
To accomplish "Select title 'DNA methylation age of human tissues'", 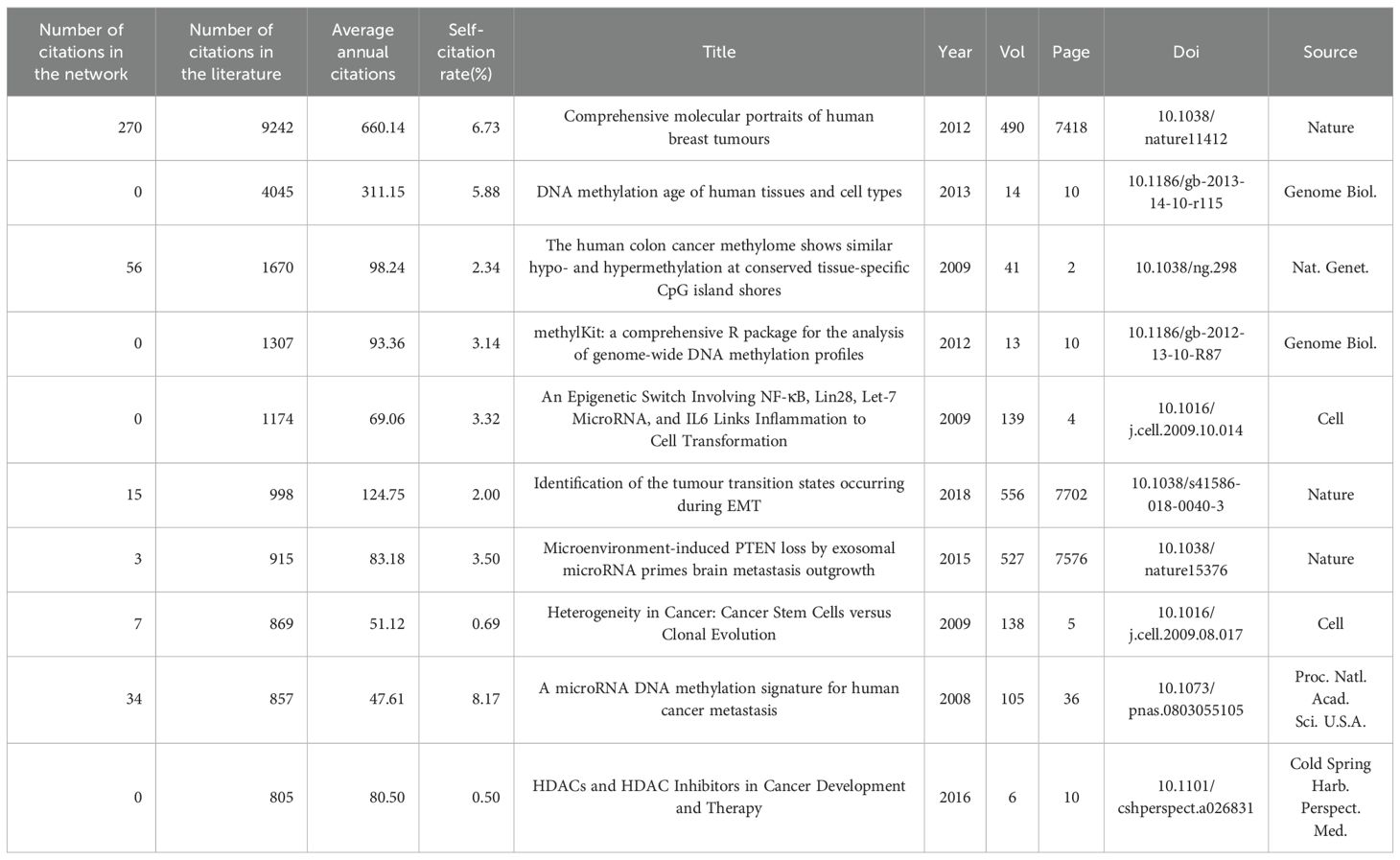I will pyautogui.click(x=719, y=192).
